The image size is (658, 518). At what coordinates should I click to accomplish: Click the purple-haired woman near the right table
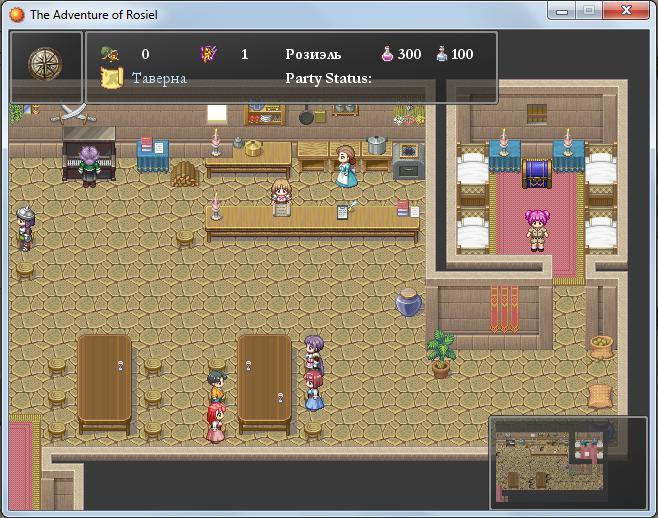(314, 353)
